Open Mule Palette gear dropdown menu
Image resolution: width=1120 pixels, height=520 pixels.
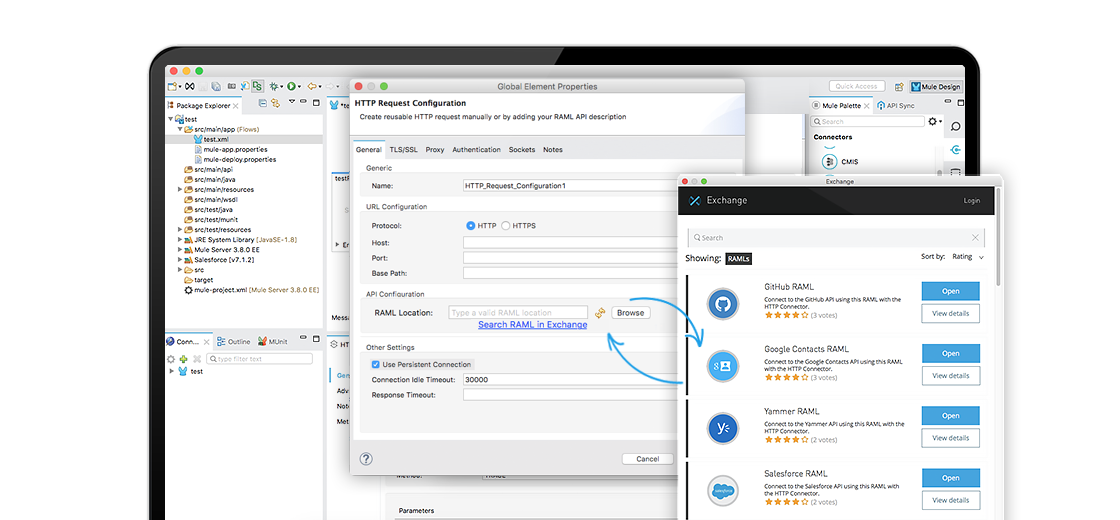click(x=934, y=121)
